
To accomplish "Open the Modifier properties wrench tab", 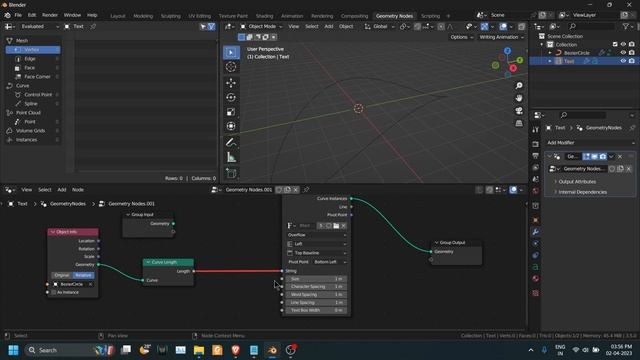I will coord(536,232).
